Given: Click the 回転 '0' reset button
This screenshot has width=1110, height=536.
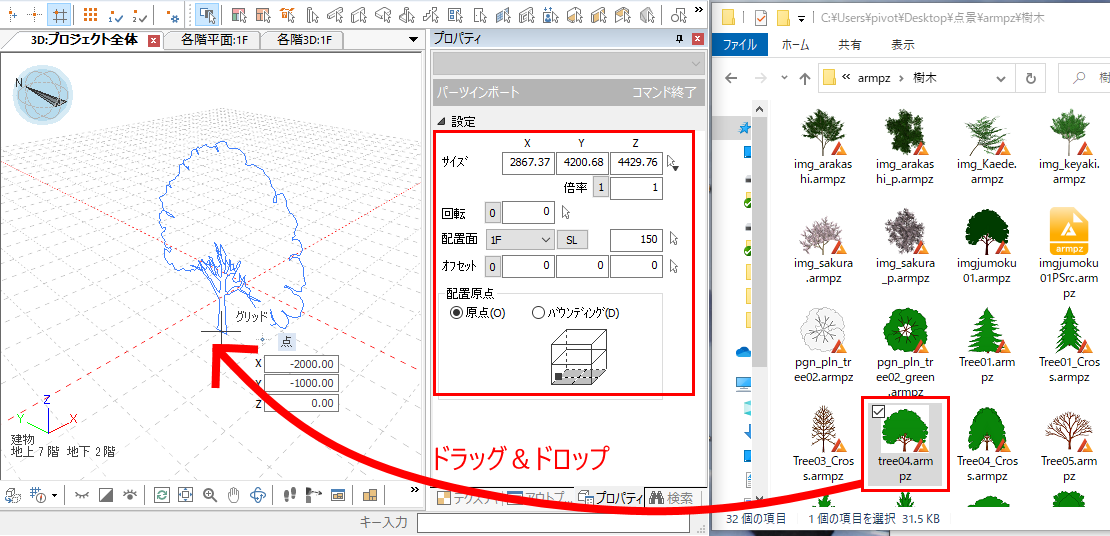Looking at the screenshot, I should (492, 212).
